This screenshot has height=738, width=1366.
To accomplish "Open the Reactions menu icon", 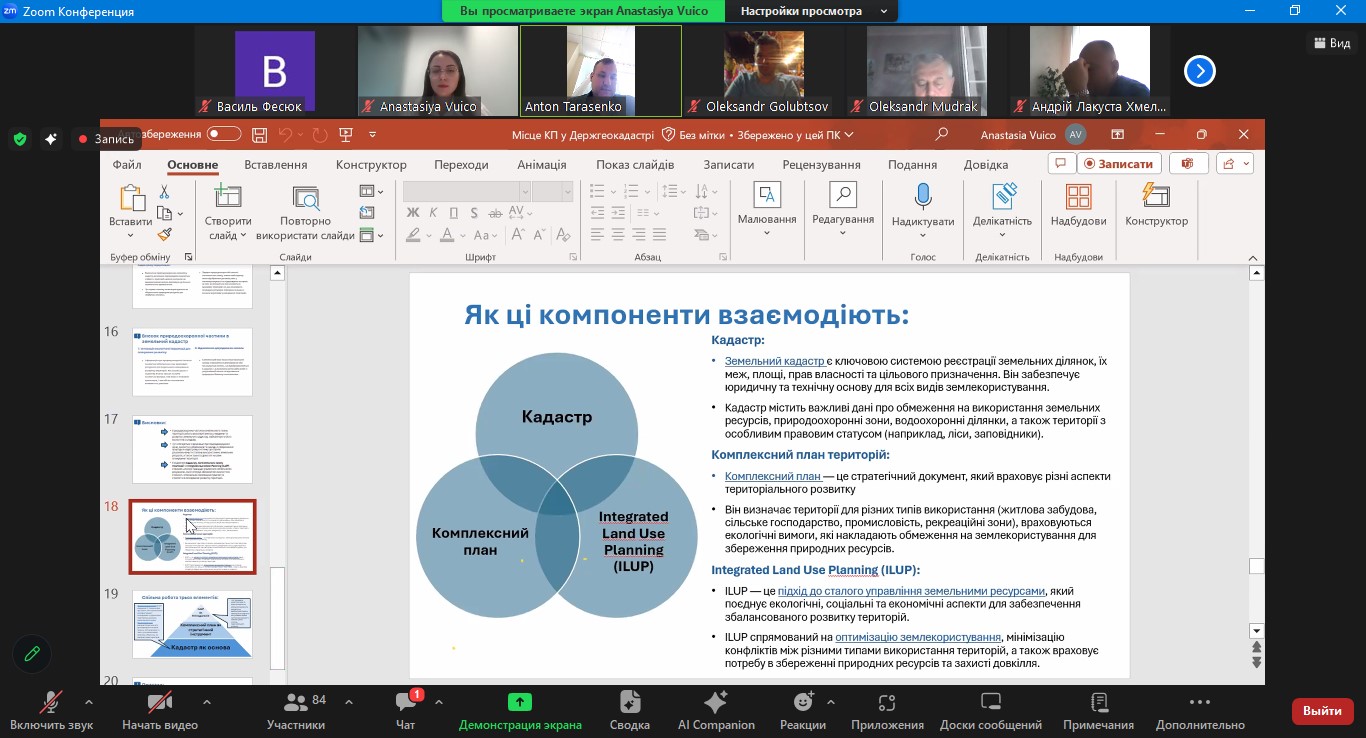I will pos(803,703).
